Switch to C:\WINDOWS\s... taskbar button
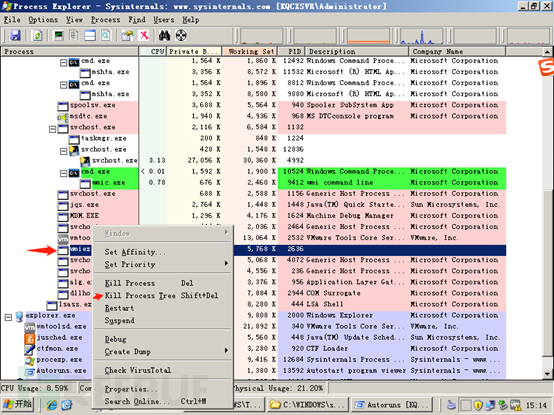The image size is (554, 415). click(x=308, y=404)
